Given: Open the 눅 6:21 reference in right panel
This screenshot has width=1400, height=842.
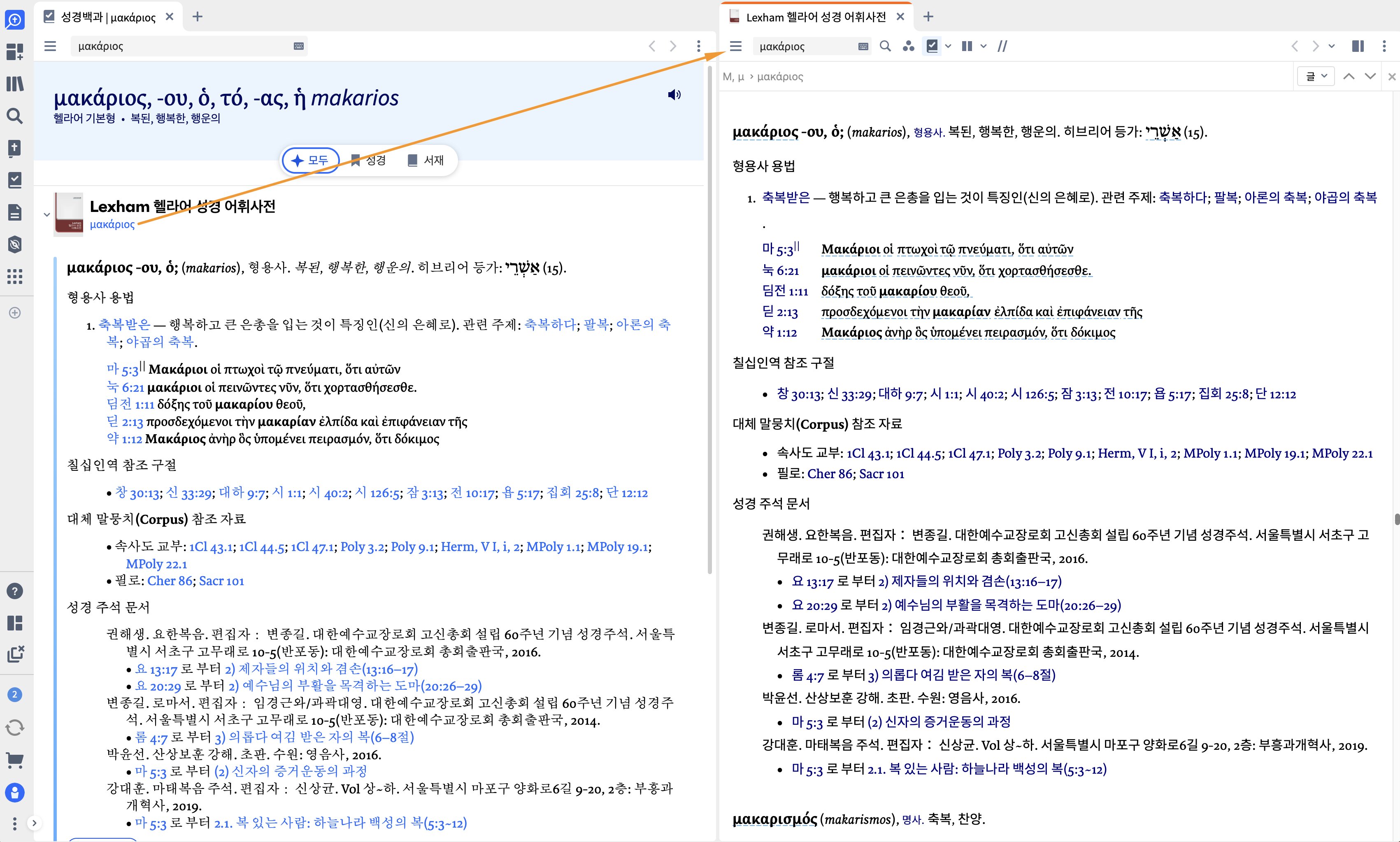Looking at the screenshot, I should coord(781,271).
